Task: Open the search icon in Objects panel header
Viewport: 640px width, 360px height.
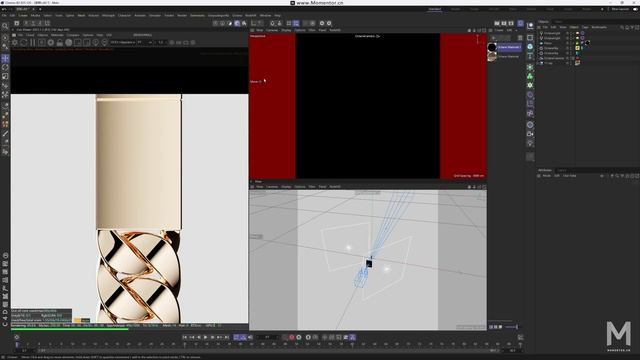Action: point(622,27)
